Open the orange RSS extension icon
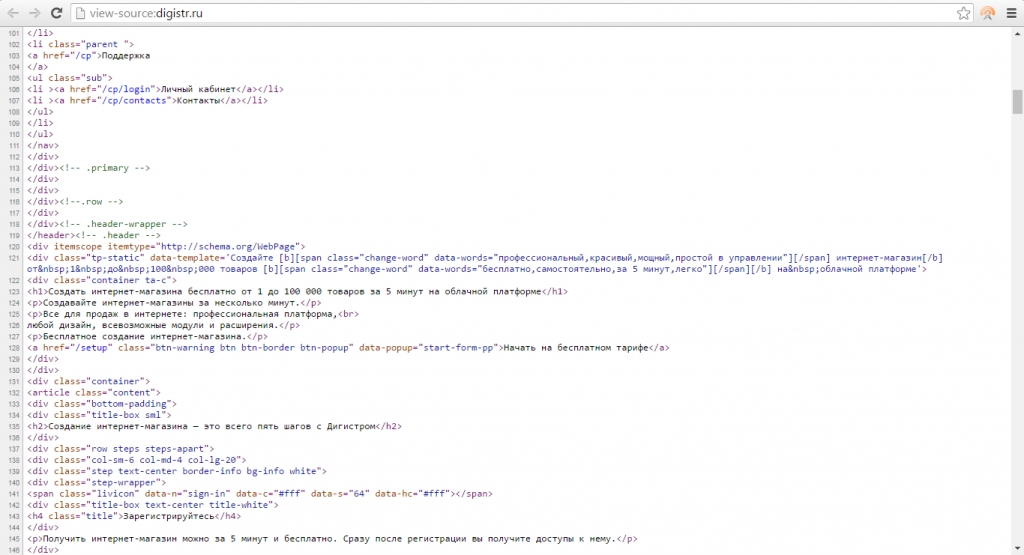 987,13
